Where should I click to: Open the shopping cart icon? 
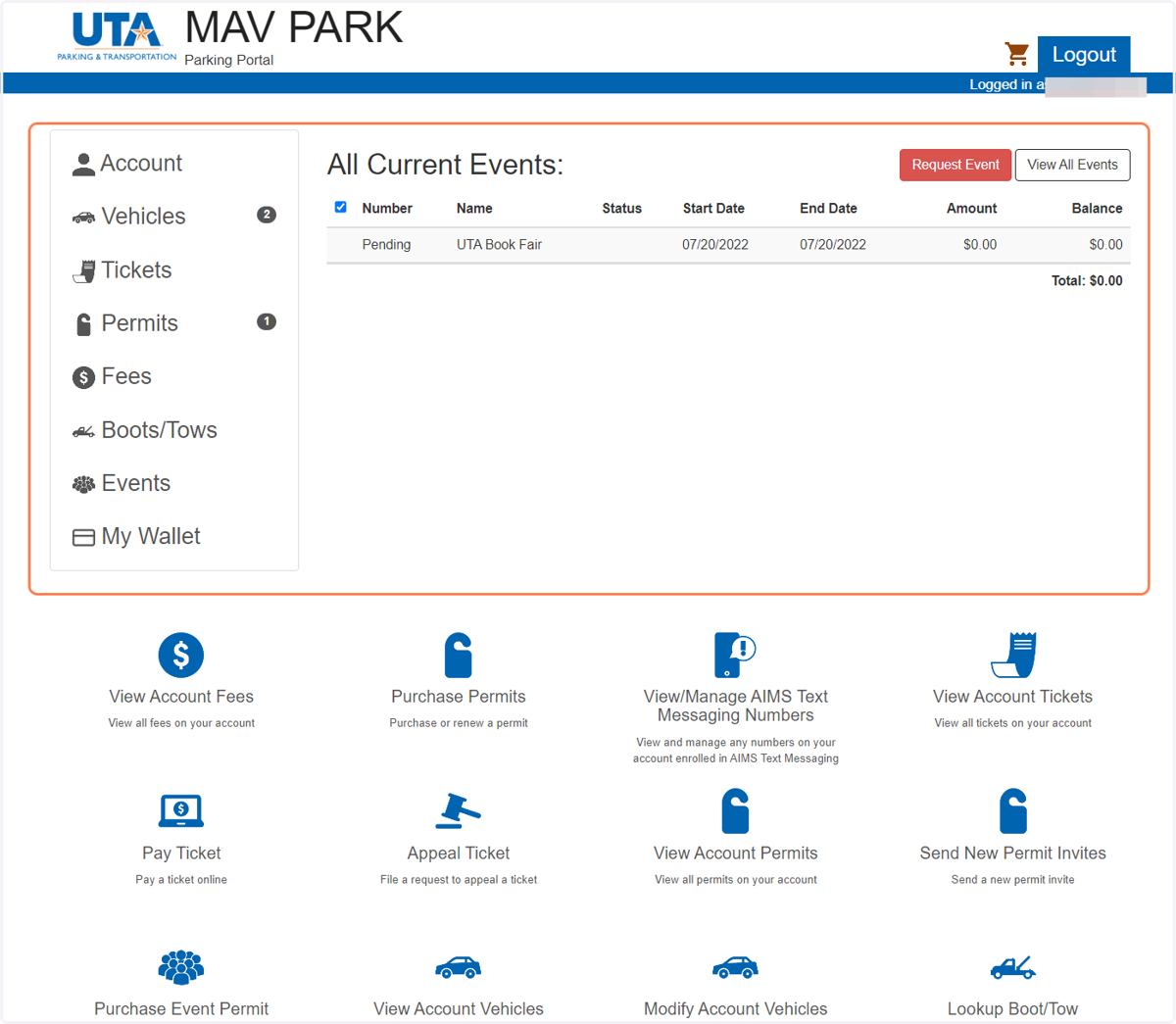click(1016, 54)
